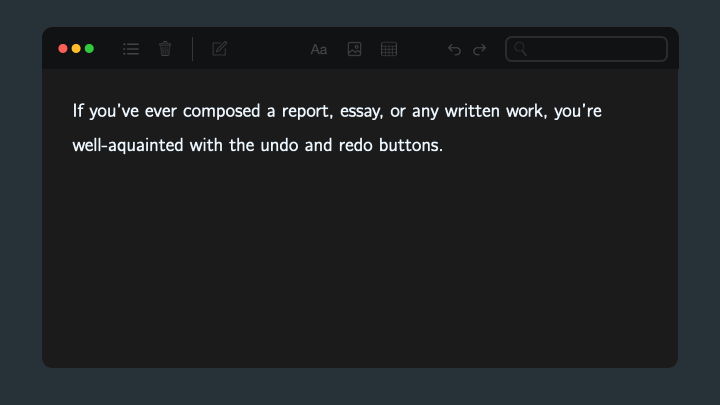The width and height of the screenshot is (720, 405).
Task: Click the word "redo" in the note text
Action: tap(355, 146)
